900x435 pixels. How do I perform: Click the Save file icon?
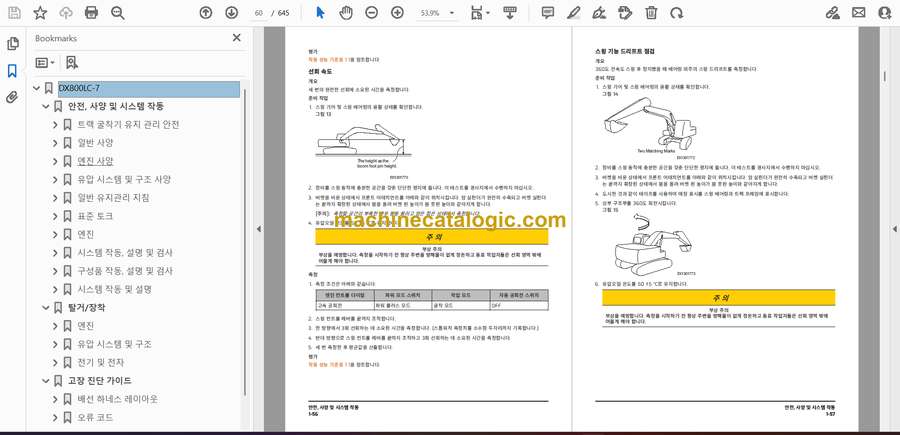tap(14, 13)
